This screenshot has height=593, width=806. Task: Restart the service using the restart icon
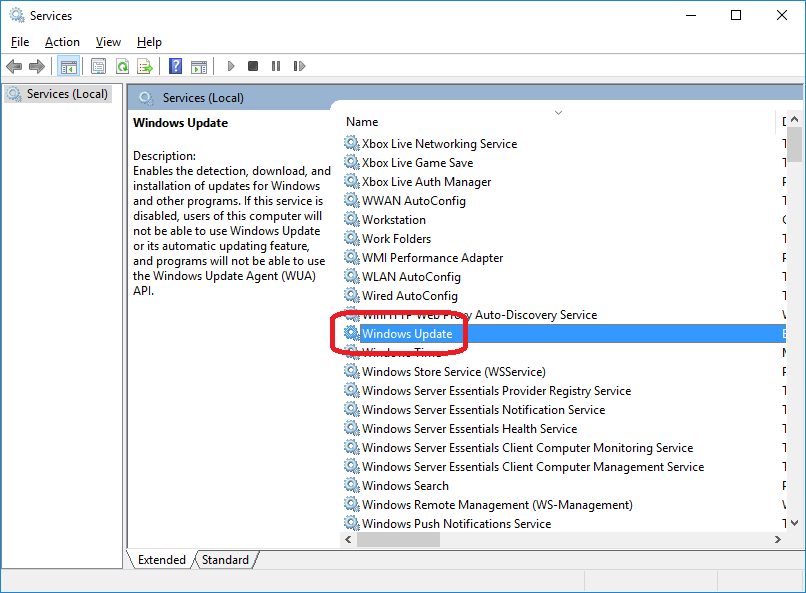299,66
